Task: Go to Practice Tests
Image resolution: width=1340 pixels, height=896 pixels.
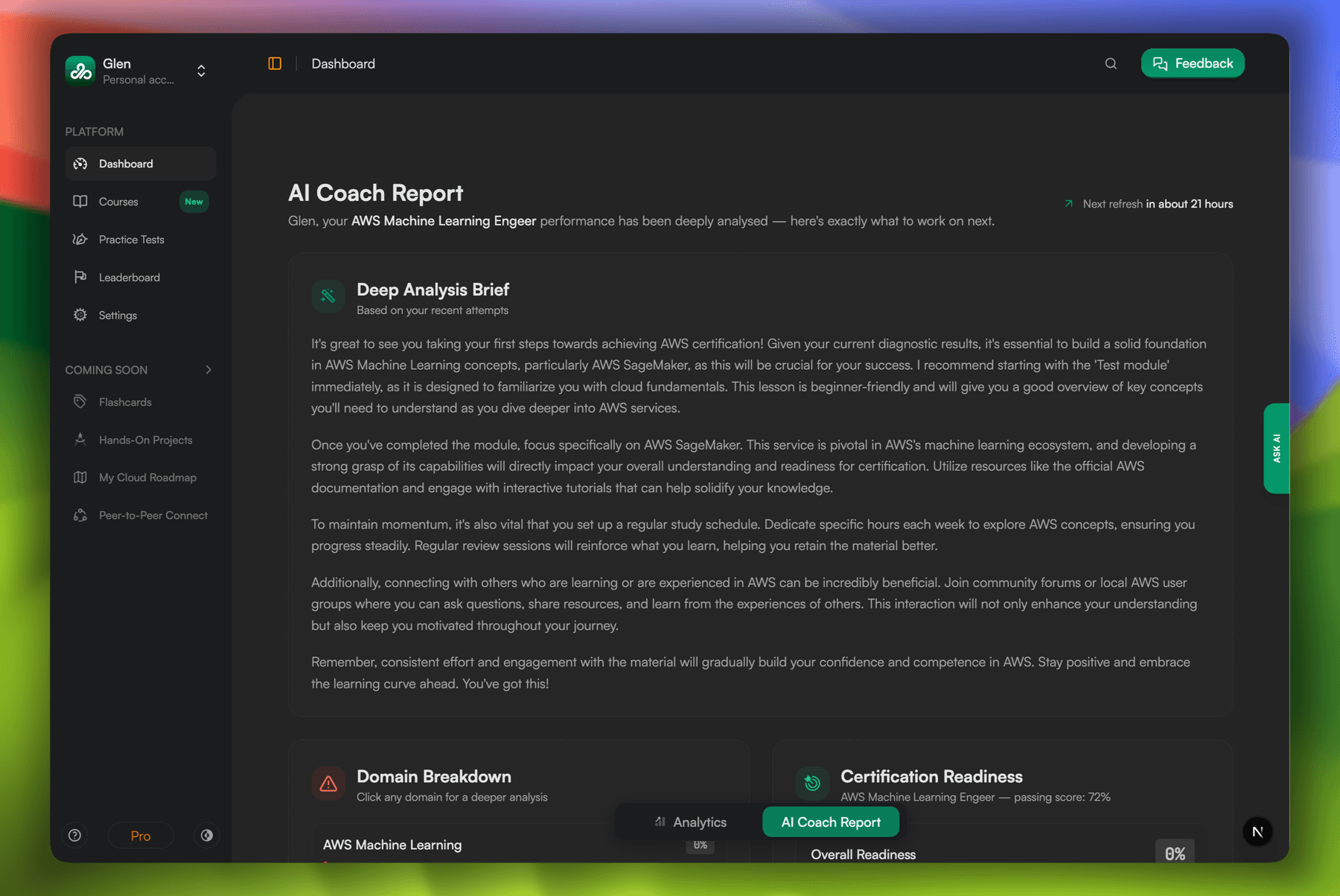Action: (x=141, y=240)
